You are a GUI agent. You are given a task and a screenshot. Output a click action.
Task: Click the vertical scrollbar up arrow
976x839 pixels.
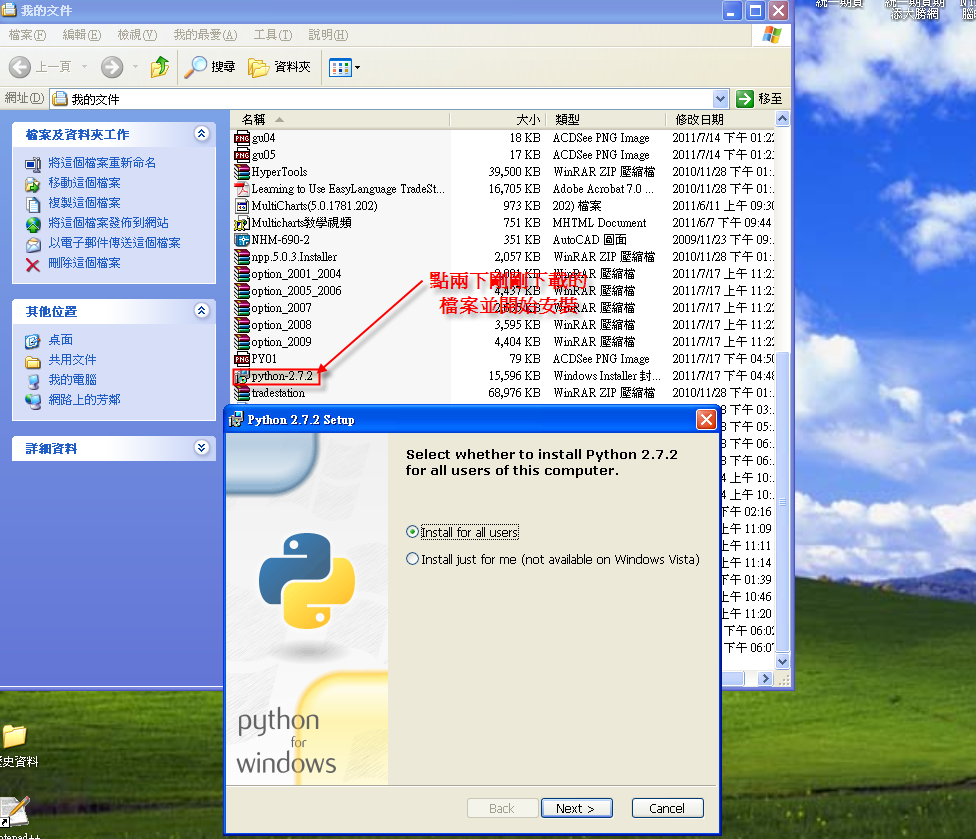[x=782, y=119]
